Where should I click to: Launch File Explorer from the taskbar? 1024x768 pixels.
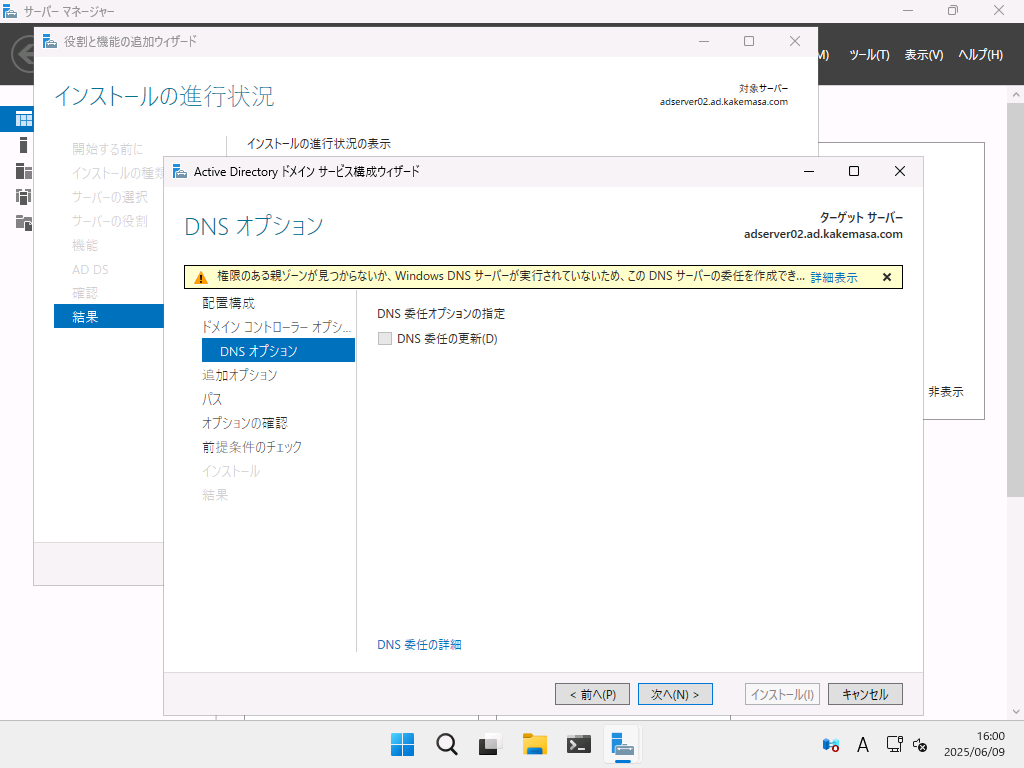pos(534,744)
